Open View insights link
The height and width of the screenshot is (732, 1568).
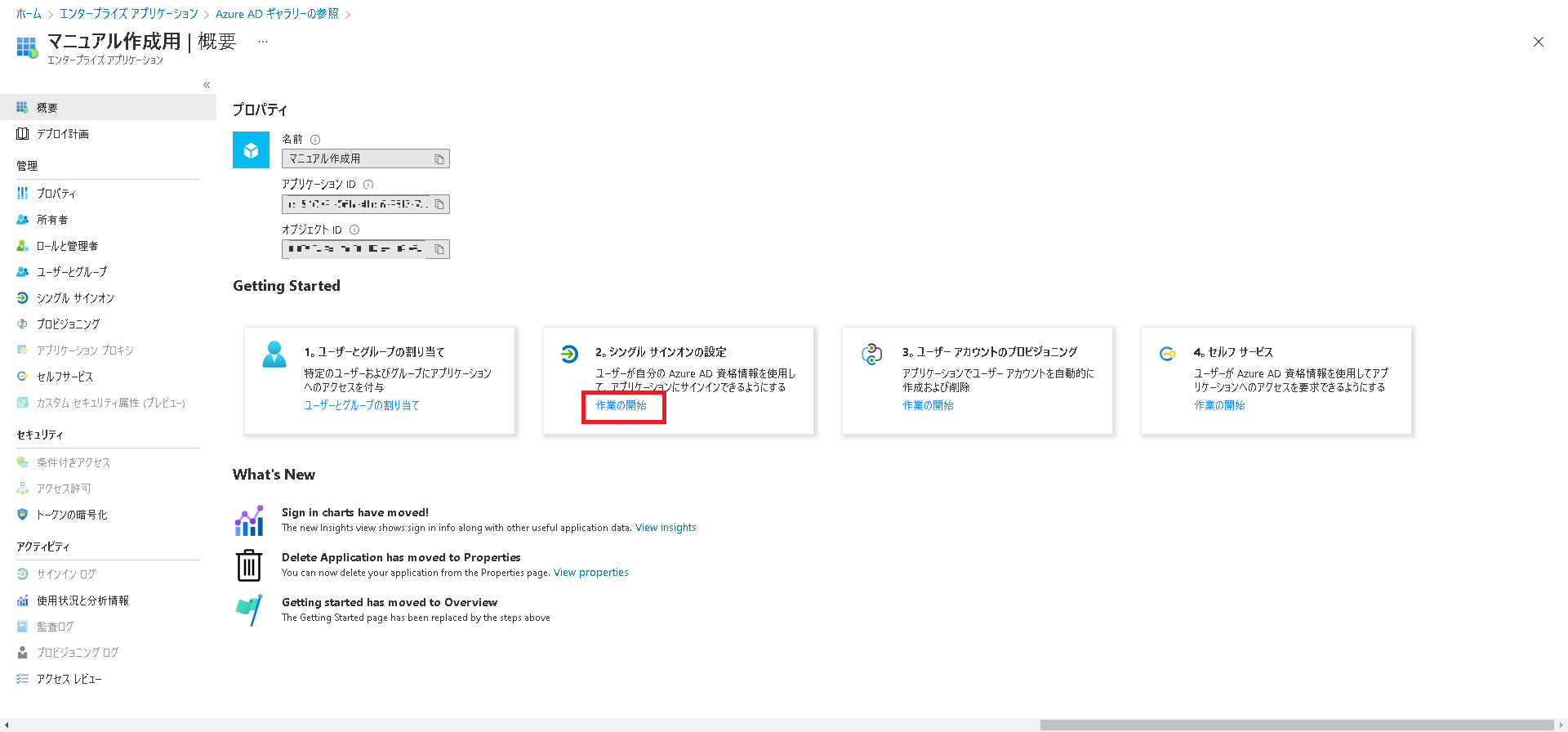coord(666,528)
